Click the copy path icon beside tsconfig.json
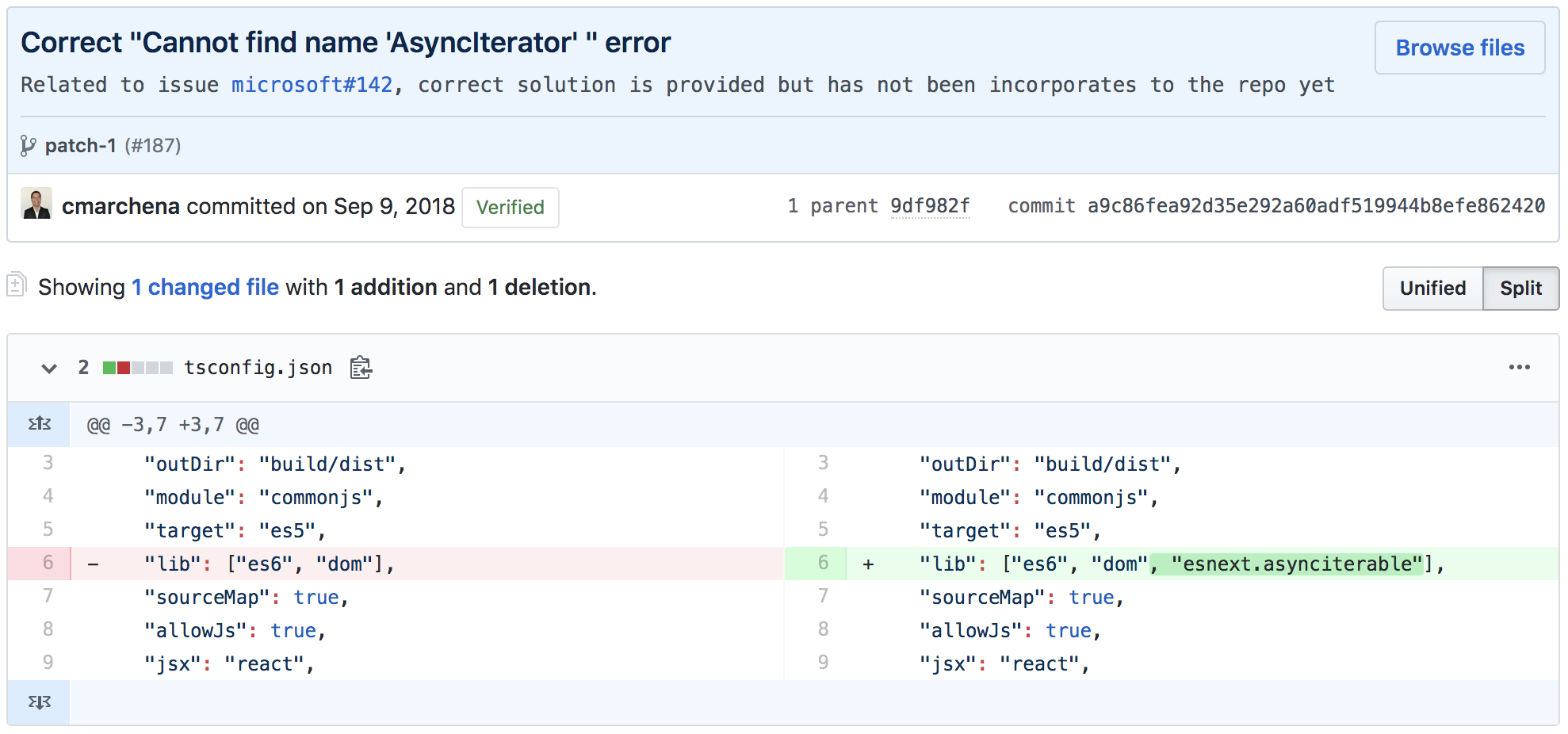Image resolution: width=1568 pixels, height=734 pixels. [x=361, y=368]
